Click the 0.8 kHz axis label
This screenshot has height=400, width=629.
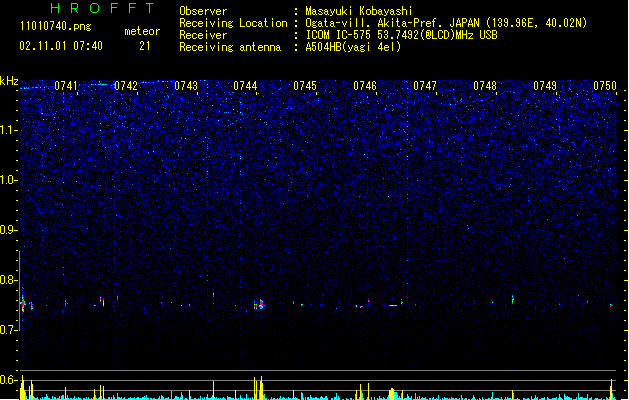coord(8,280)
